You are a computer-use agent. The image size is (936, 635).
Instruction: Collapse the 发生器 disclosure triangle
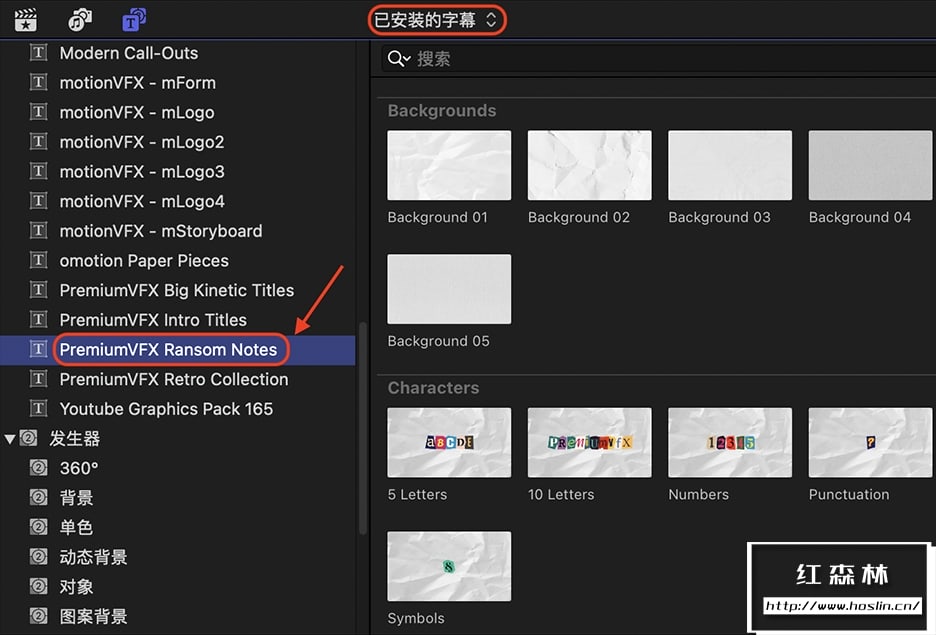10,439
